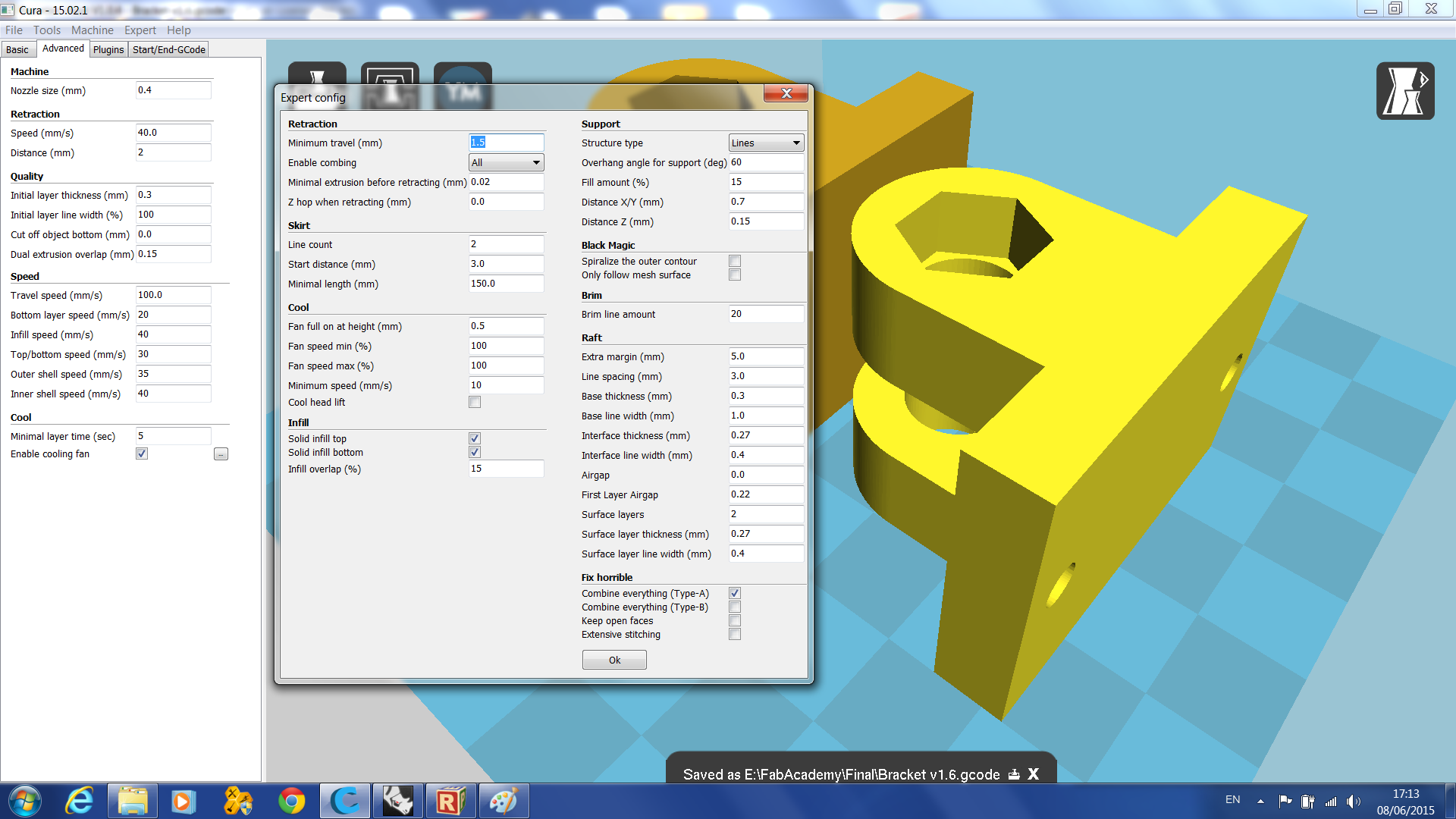Viewport: 1456px width, 819px height.
Task: Click the Brim line amount field
Action: pyautogui.click(x=765, y=314)
